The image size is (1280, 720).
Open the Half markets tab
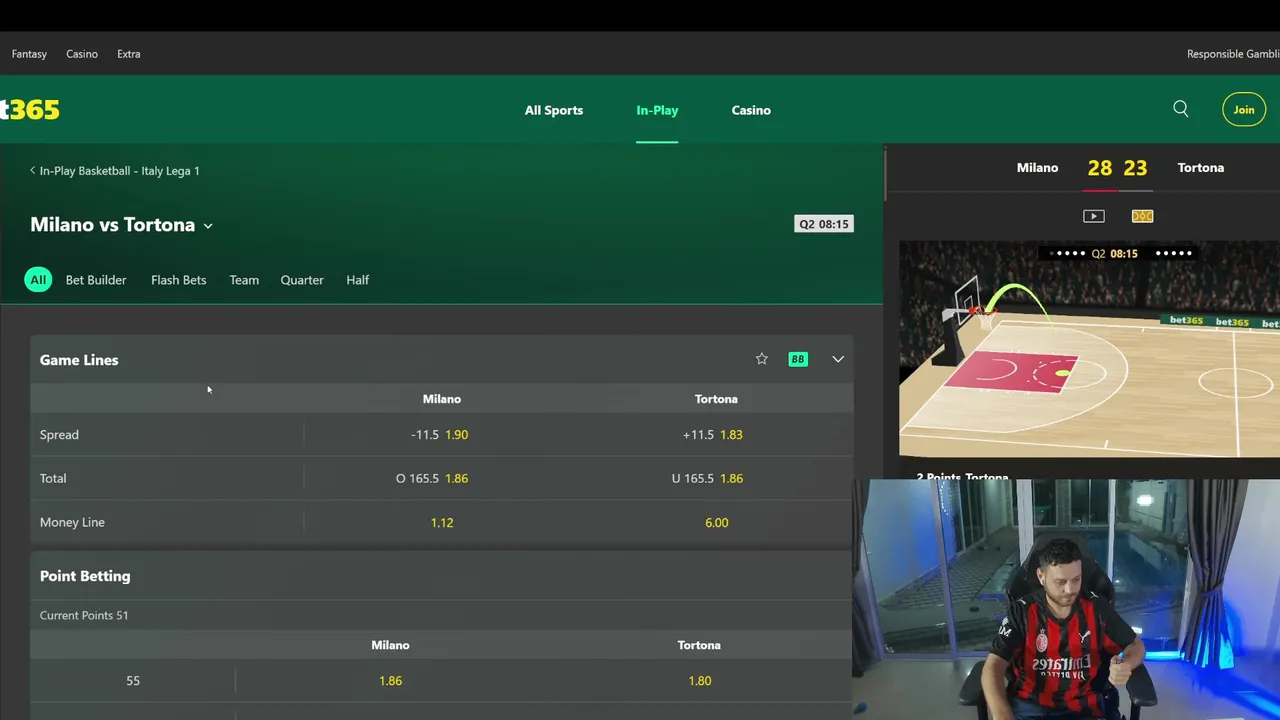(x=358, y=280)
